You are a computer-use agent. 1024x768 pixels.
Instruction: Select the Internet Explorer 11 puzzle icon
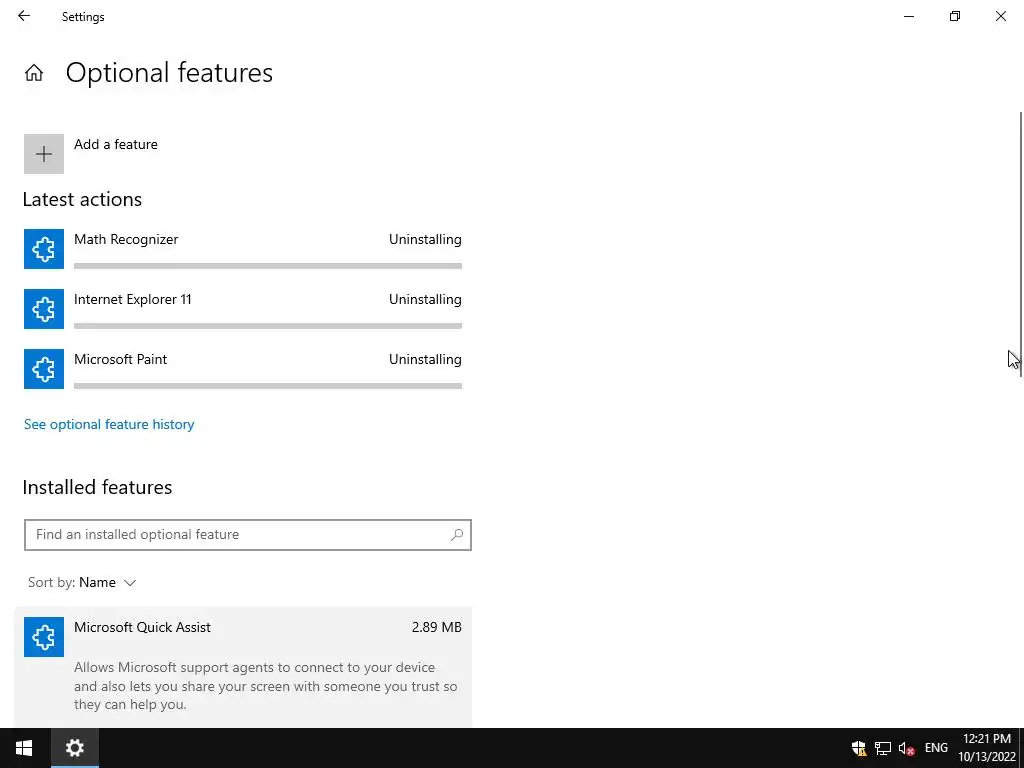tap(44, 309)
